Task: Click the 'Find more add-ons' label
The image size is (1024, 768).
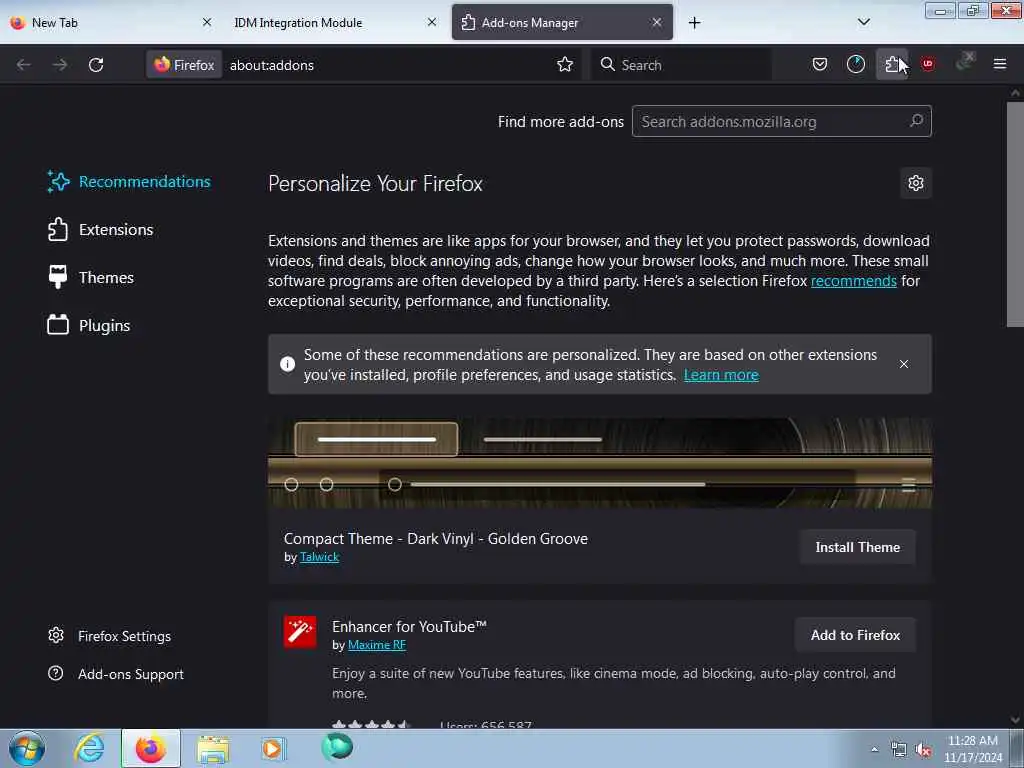Action: (x=561, y=121)
